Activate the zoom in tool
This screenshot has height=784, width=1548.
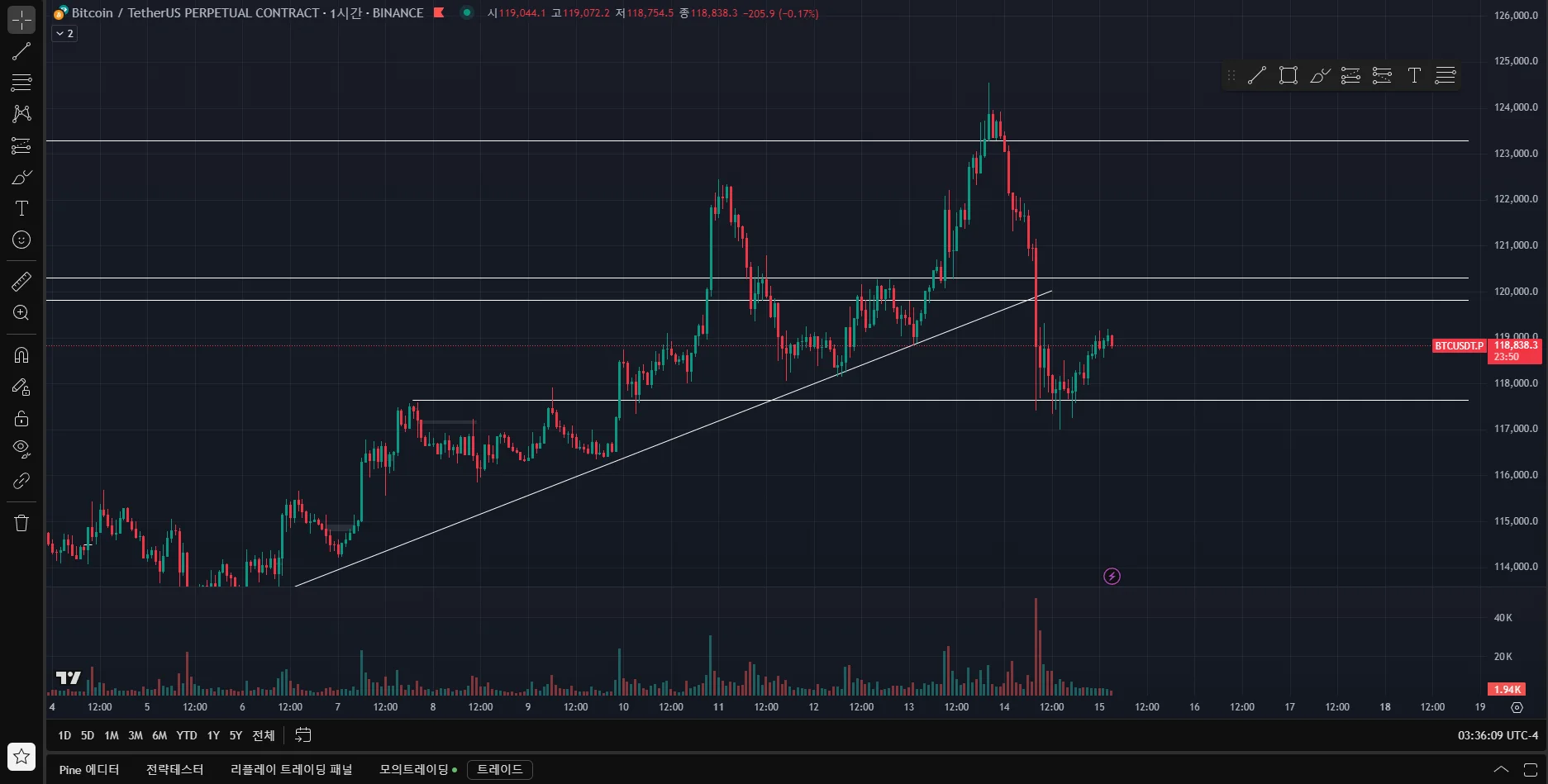point(21,313)
